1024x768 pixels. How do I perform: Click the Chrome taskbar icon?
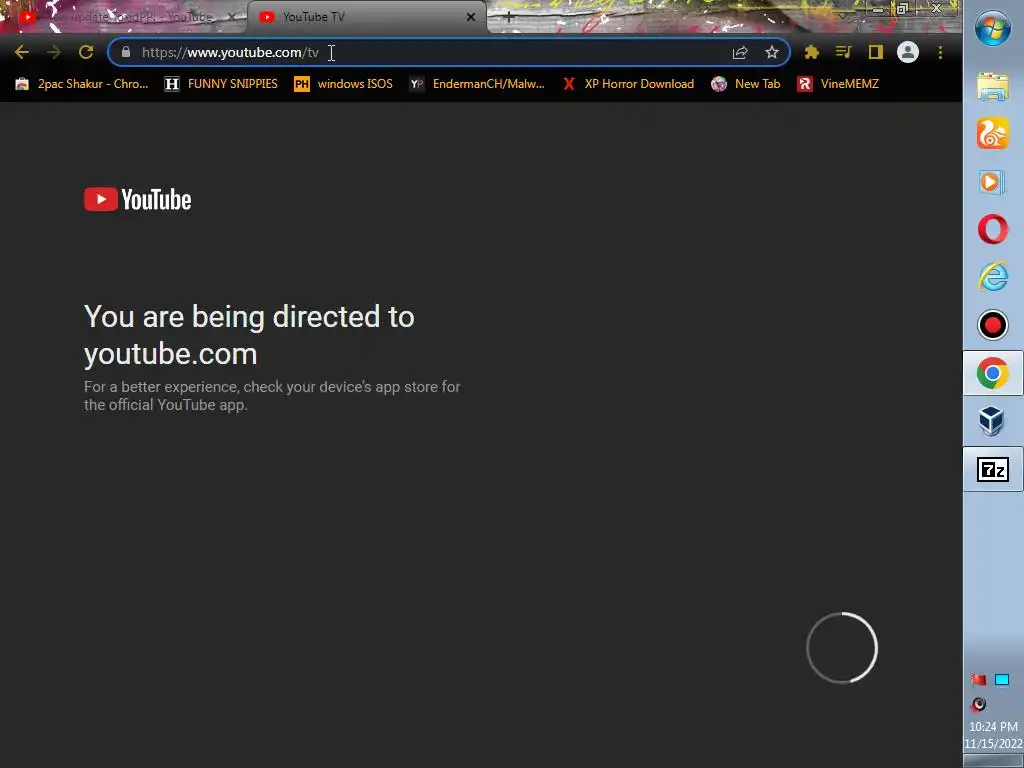coord(993,373)
